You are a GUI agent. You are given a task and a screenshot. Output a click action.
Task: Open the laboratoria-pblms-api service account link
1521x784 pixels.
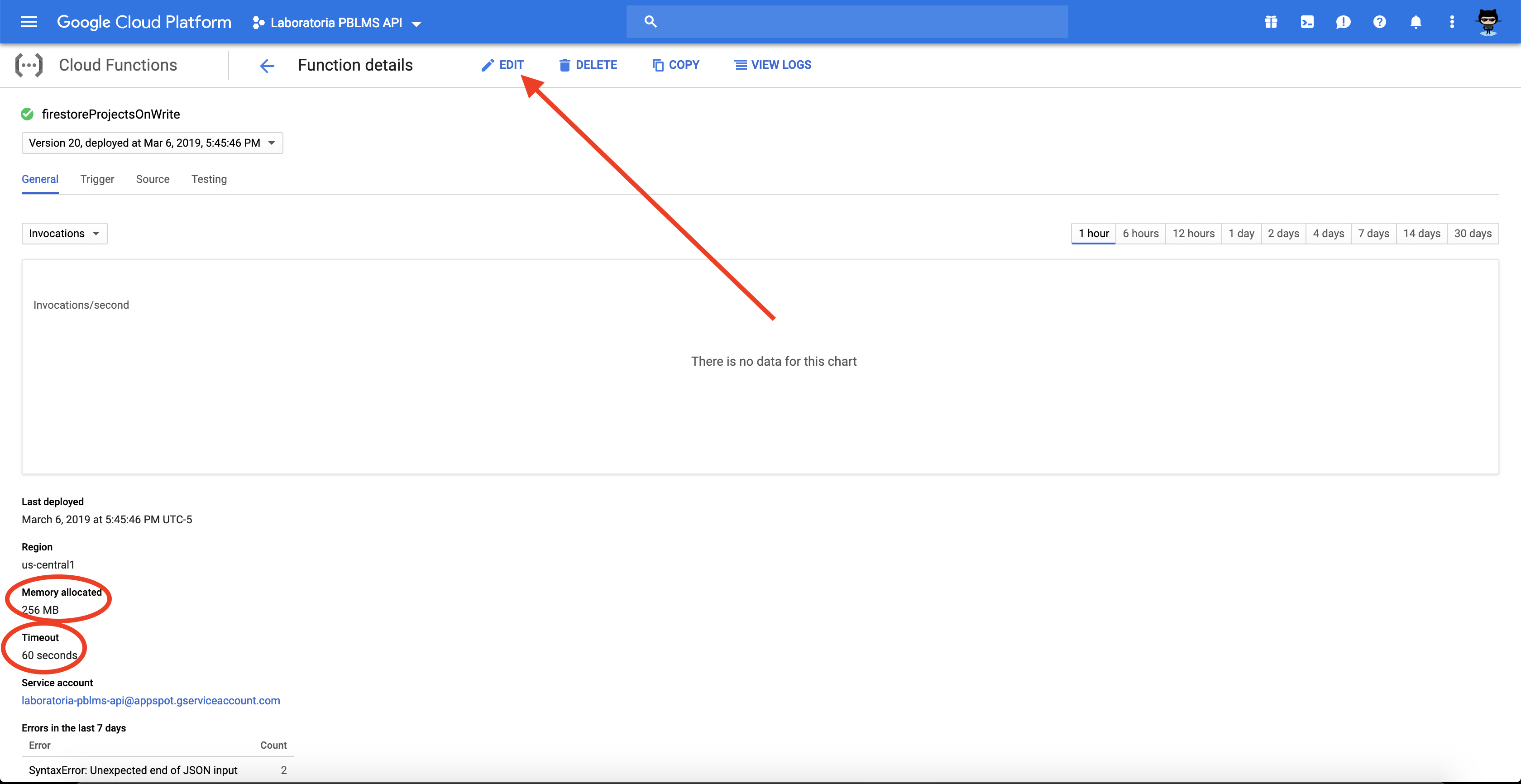click(151, 700)
